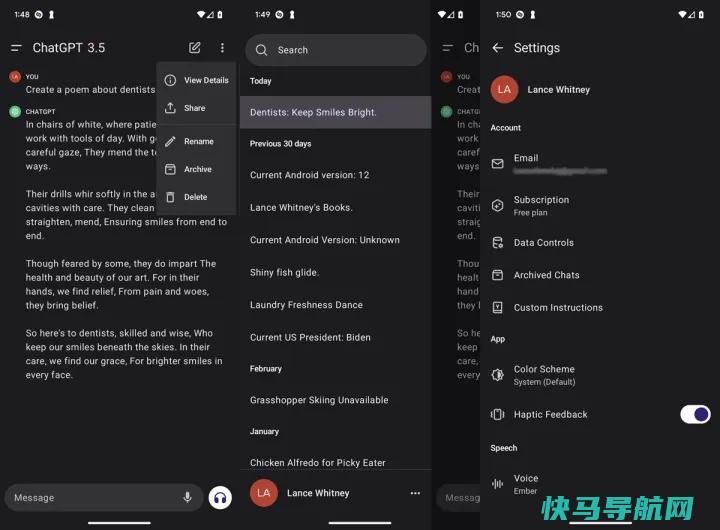Open Data Controls settings
The height and width of the screenshot is (530, 720).
tap(600, 242)
